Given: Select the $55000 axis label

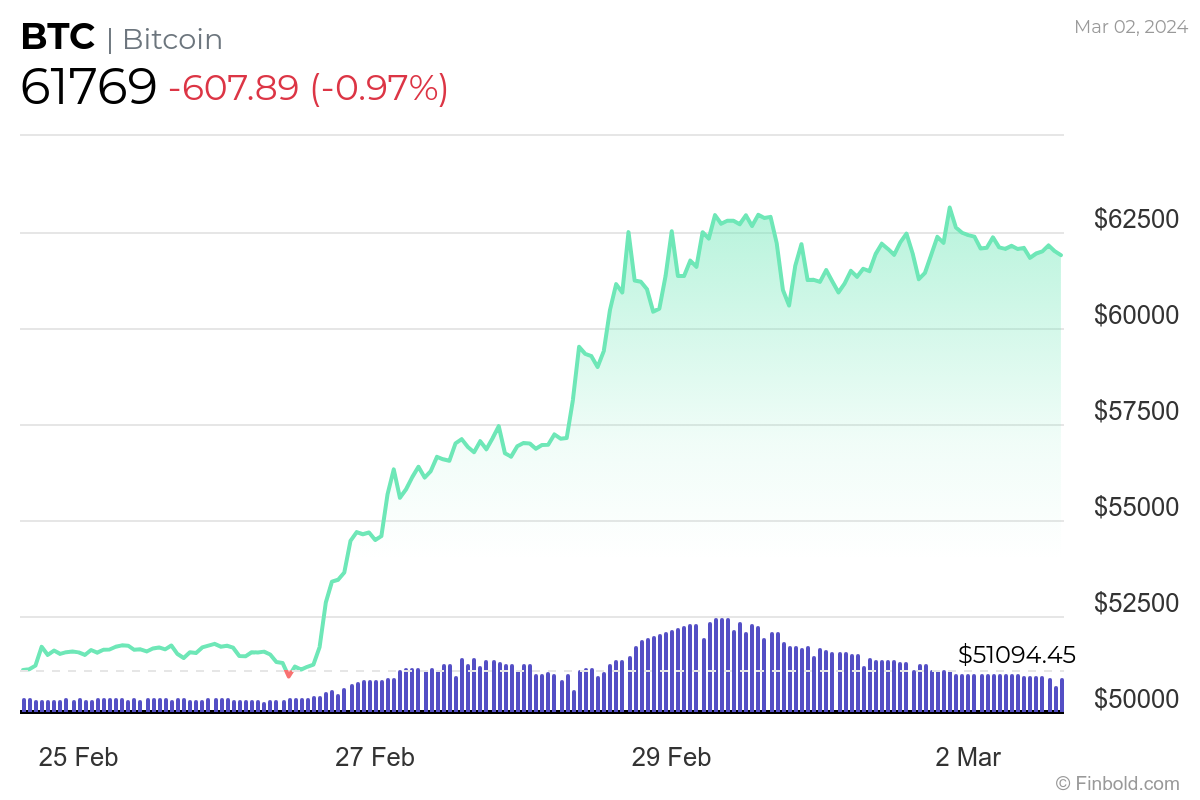Looking at the screenshot, I should pyautogui.click(x=1135, y=506).
